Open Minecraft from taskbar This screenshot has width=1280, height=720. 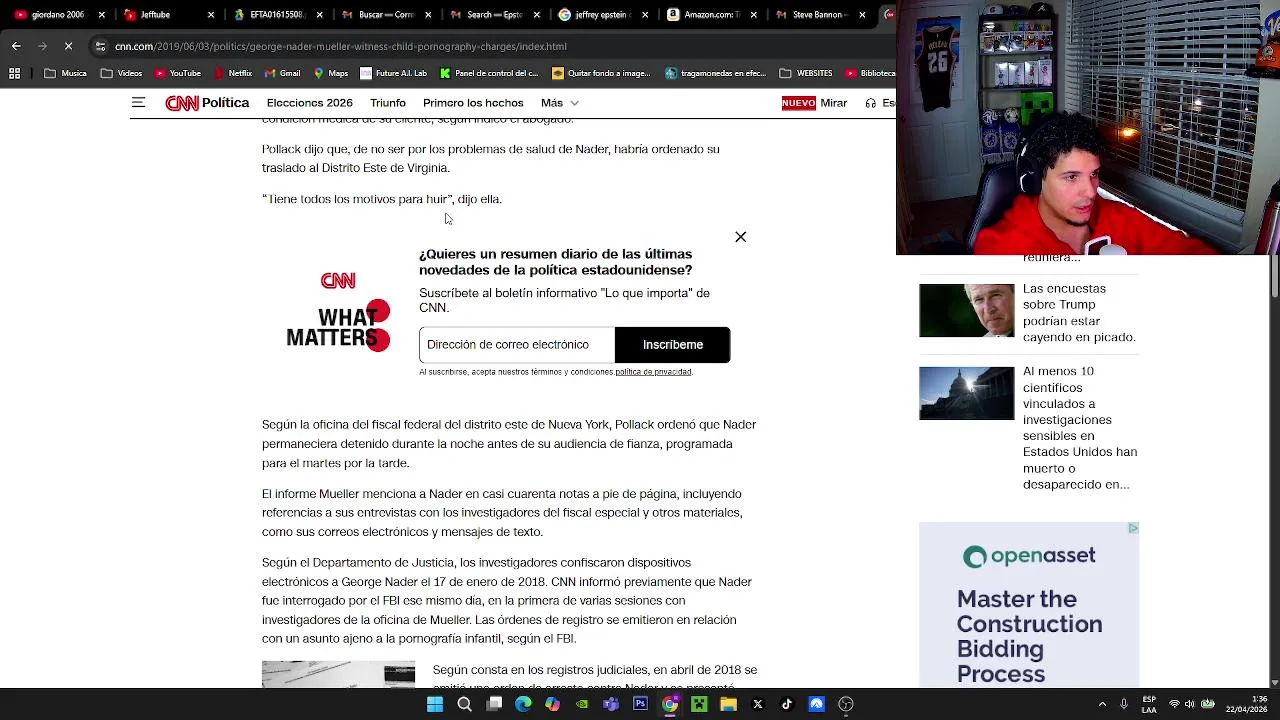click(699, 704)
